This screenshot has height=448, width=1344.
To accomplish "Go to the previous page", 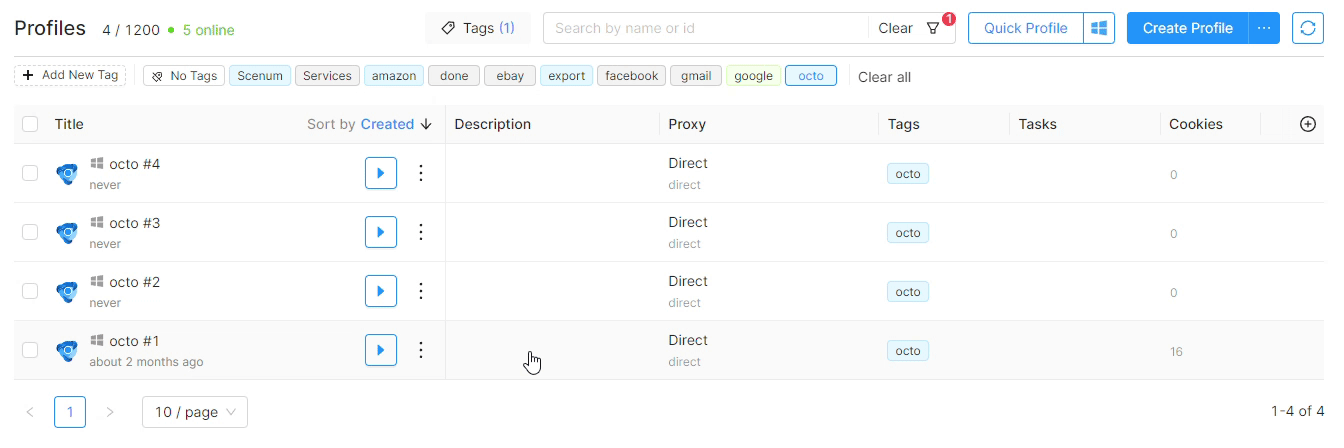I will [30, 412].
